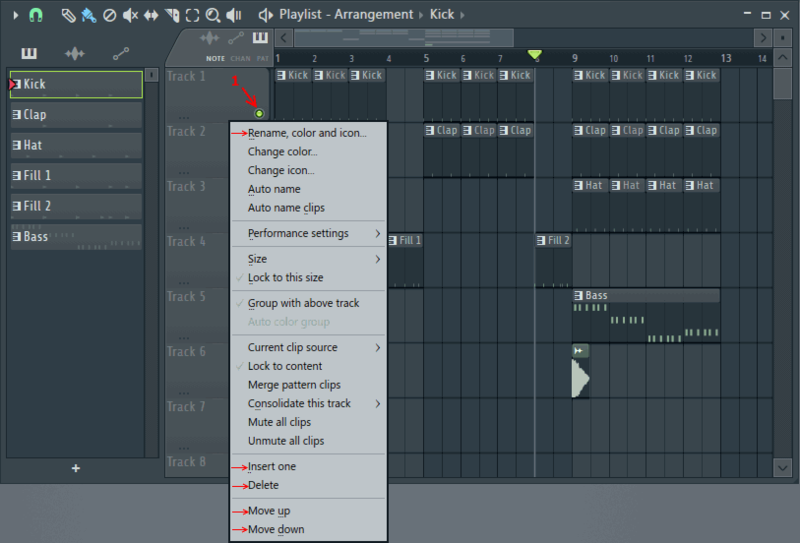
Task: Click the vertical playlist scrollbar handle
Action: click(x=783, y=84)
